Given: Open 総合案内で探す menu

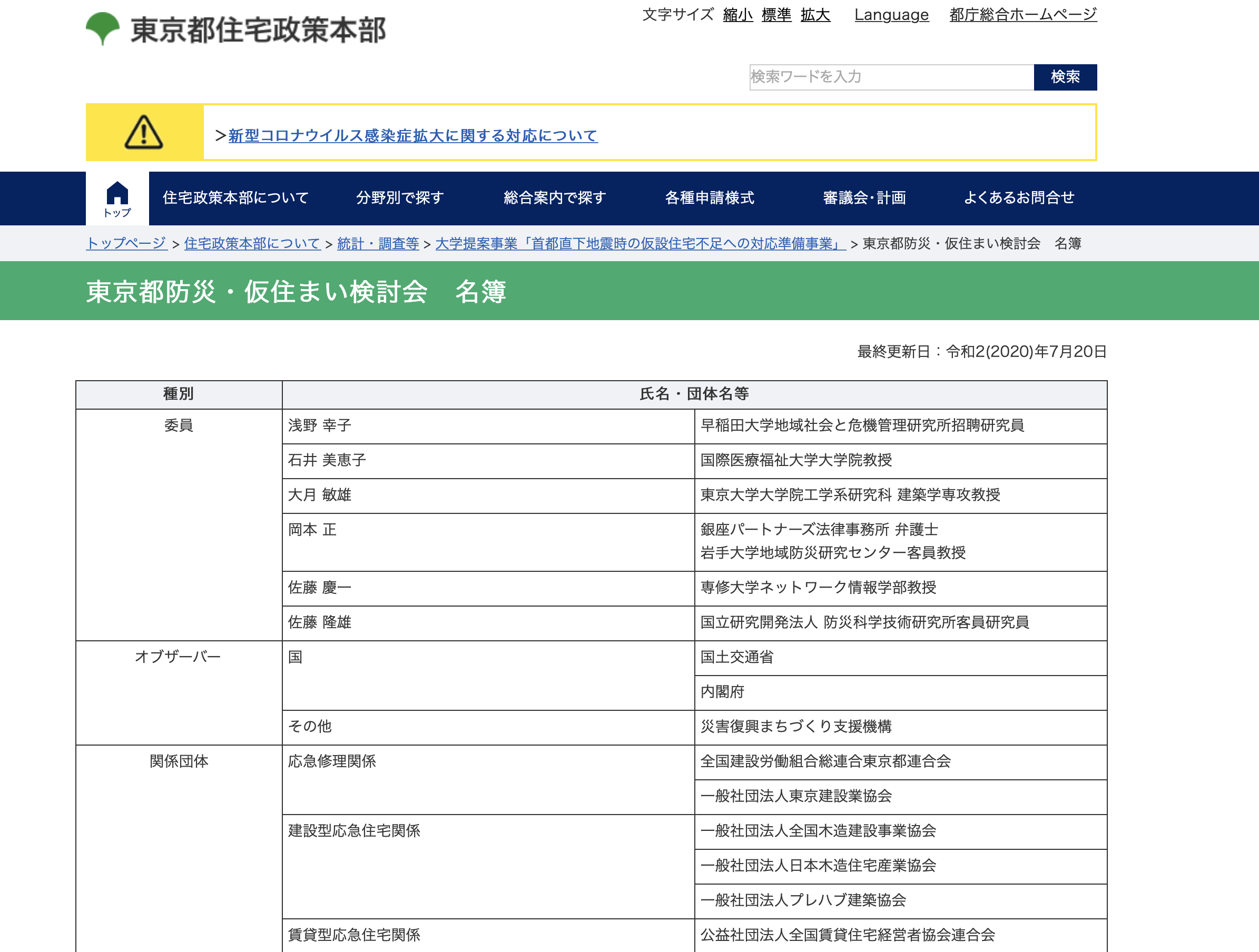Looking at the screenshot, I should click(x=554, y=198).
